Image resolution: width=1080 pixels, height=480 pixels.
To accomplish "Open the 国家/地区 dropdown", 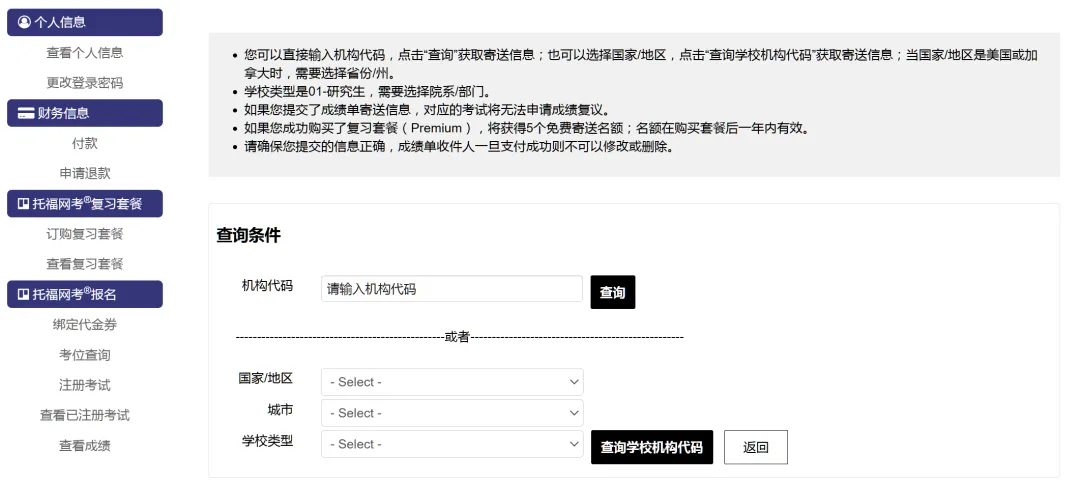I will 451,382.
